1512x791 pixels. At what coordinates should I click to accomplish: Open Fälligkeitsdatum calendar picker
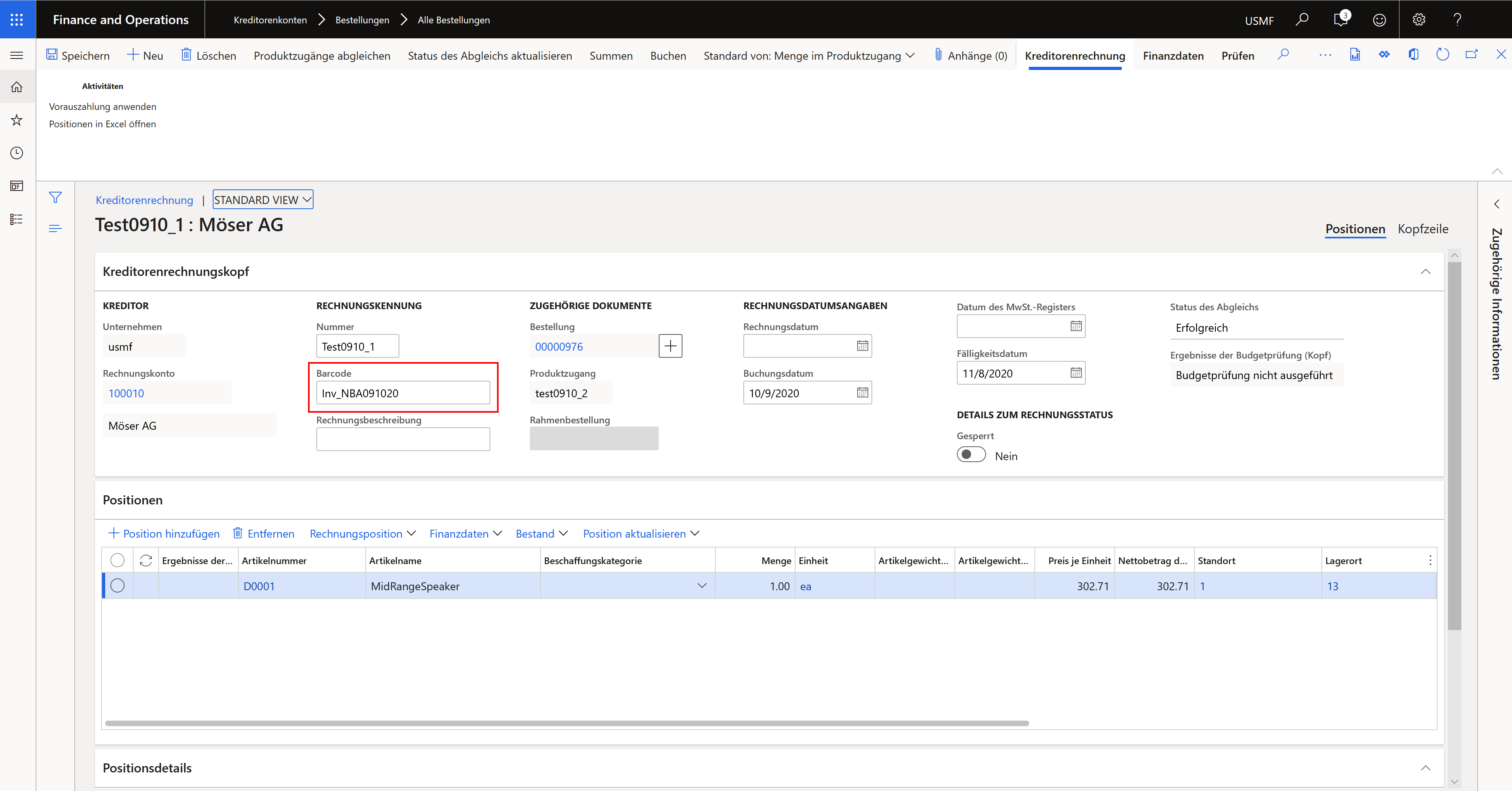(x=1076, y=373)
